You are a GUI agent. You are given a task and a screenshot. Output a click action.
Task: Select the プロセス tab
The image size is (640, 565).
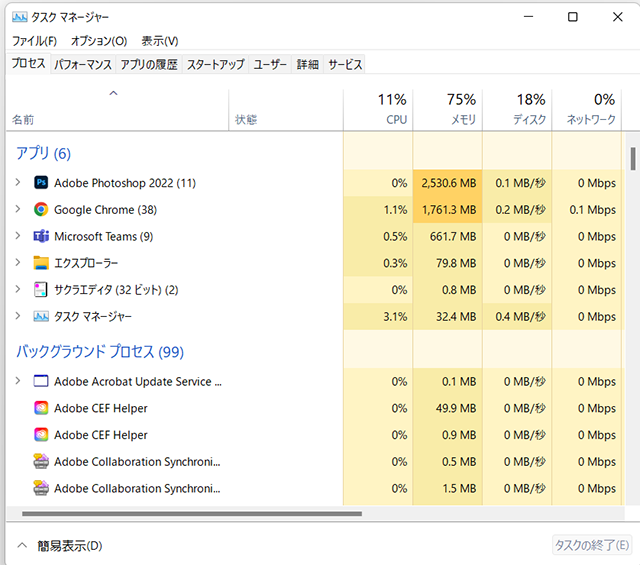[x=28, y=63]
